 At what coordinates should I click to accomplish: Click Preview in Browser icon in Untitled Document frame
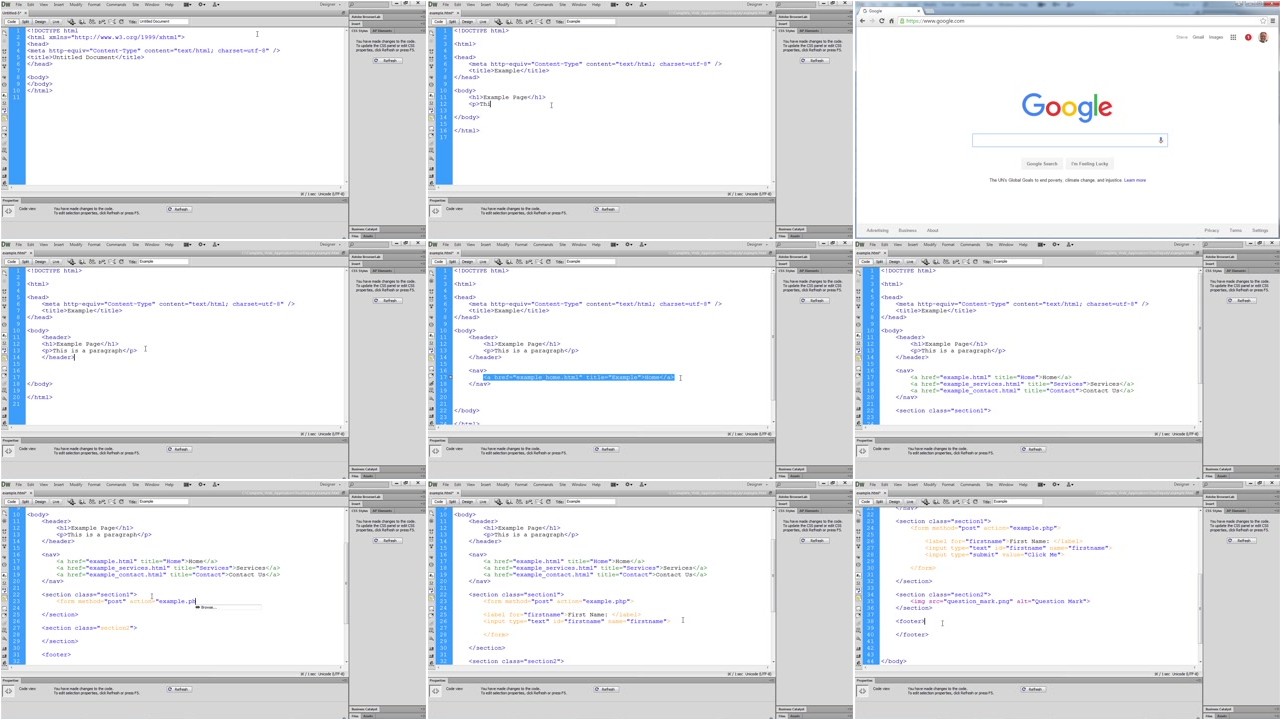[x=81, y=21]
